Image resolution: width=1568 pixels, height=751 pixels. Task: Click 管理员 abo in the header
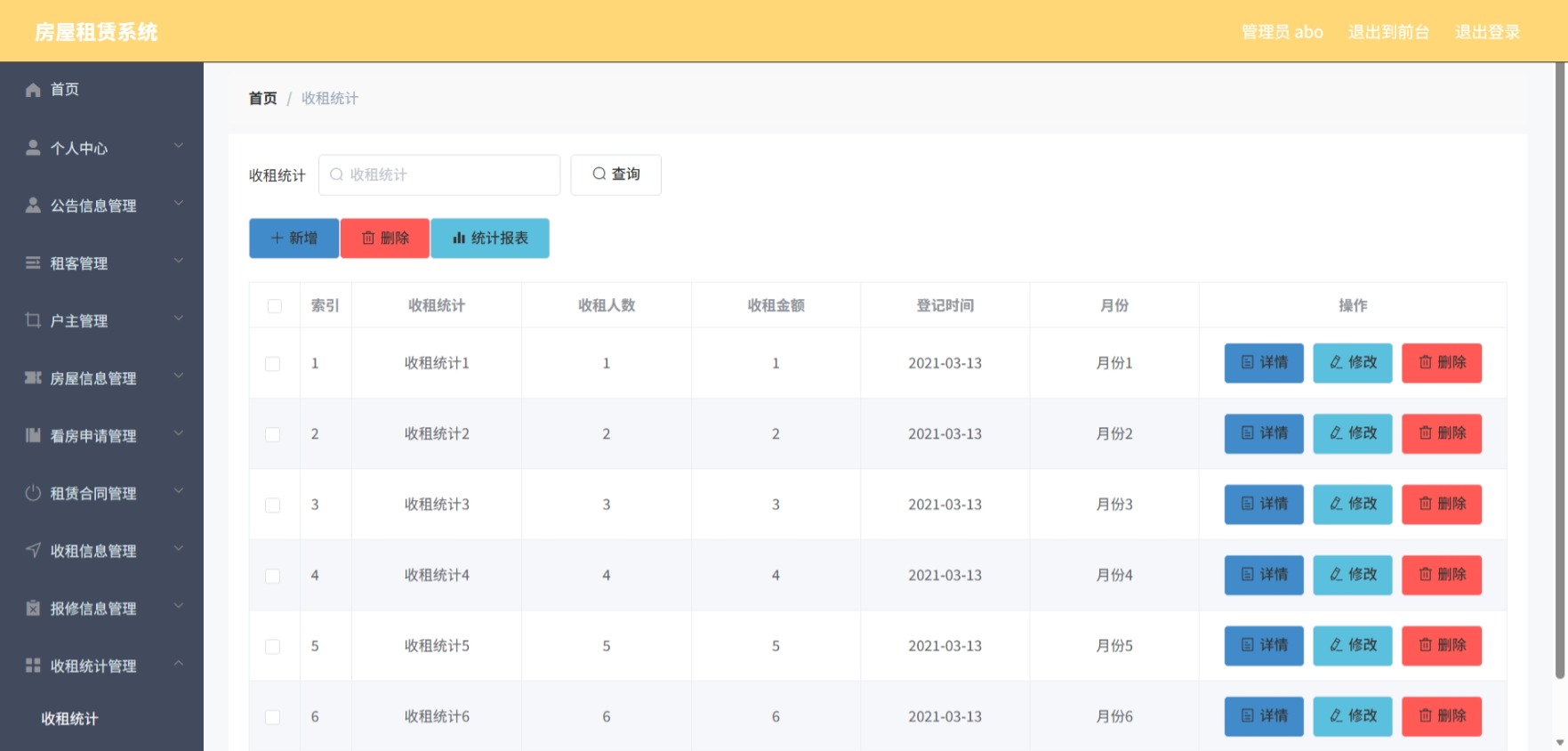pos(1282,32)
